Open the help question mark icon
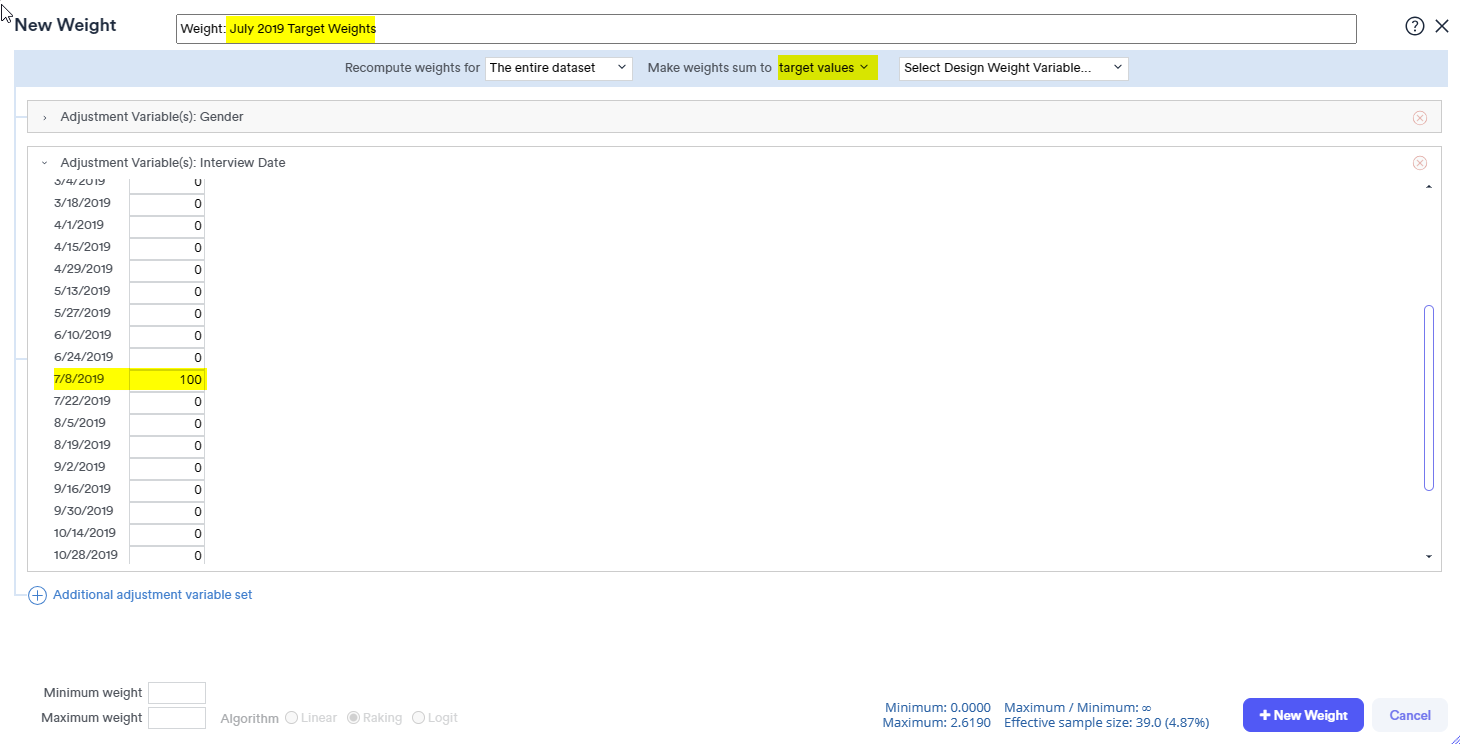Screen dimensions: 1460x744 pos(1414,27)
